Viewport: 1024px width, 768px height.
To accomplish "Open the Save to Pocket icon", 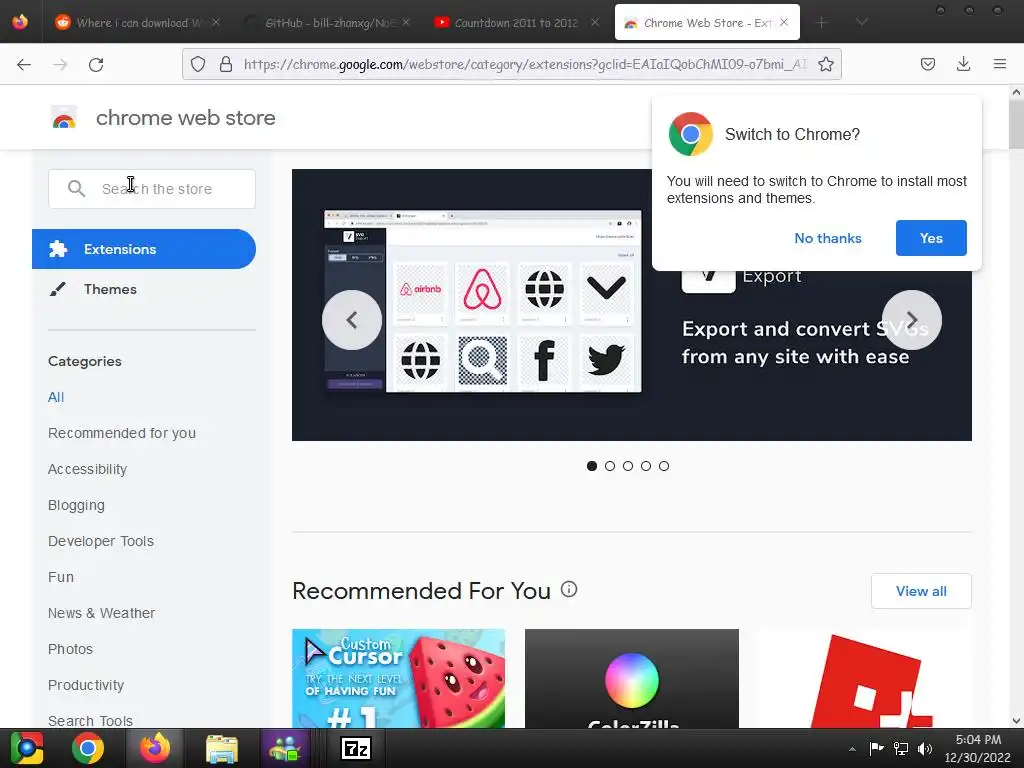I will (927, 64).
